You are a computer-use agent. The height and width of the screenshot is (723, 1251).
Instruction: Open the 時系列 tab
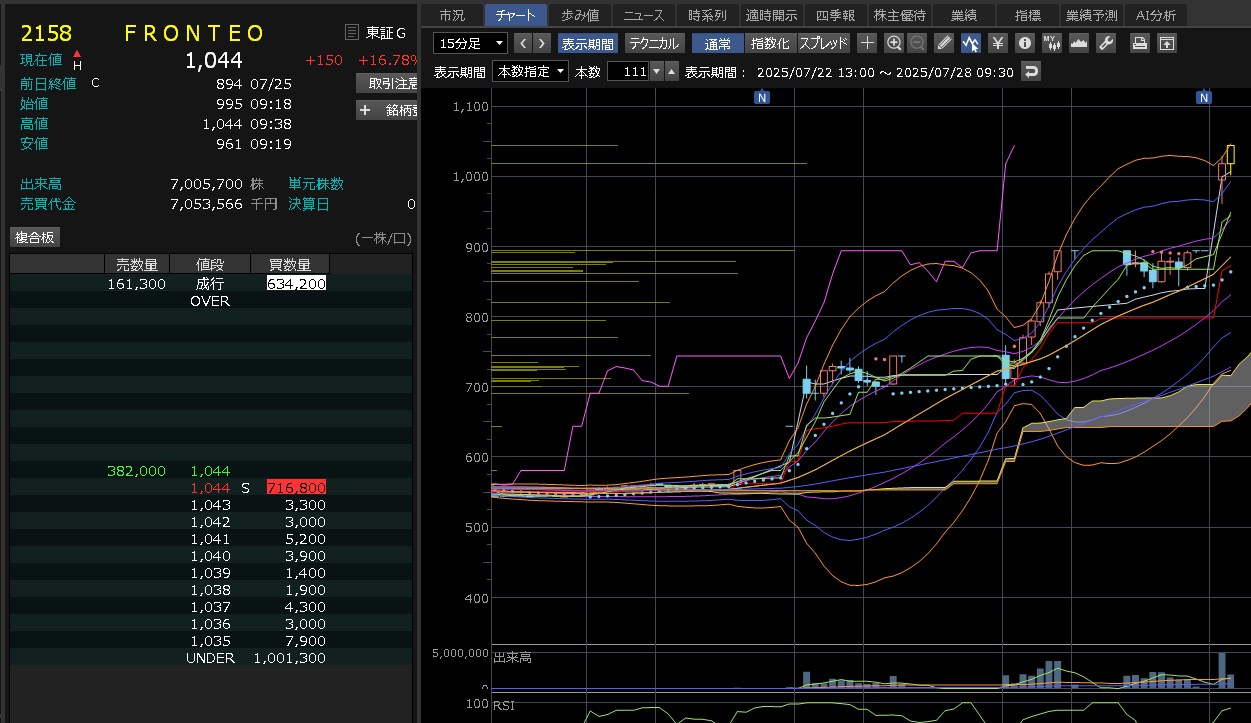point(708,15)
